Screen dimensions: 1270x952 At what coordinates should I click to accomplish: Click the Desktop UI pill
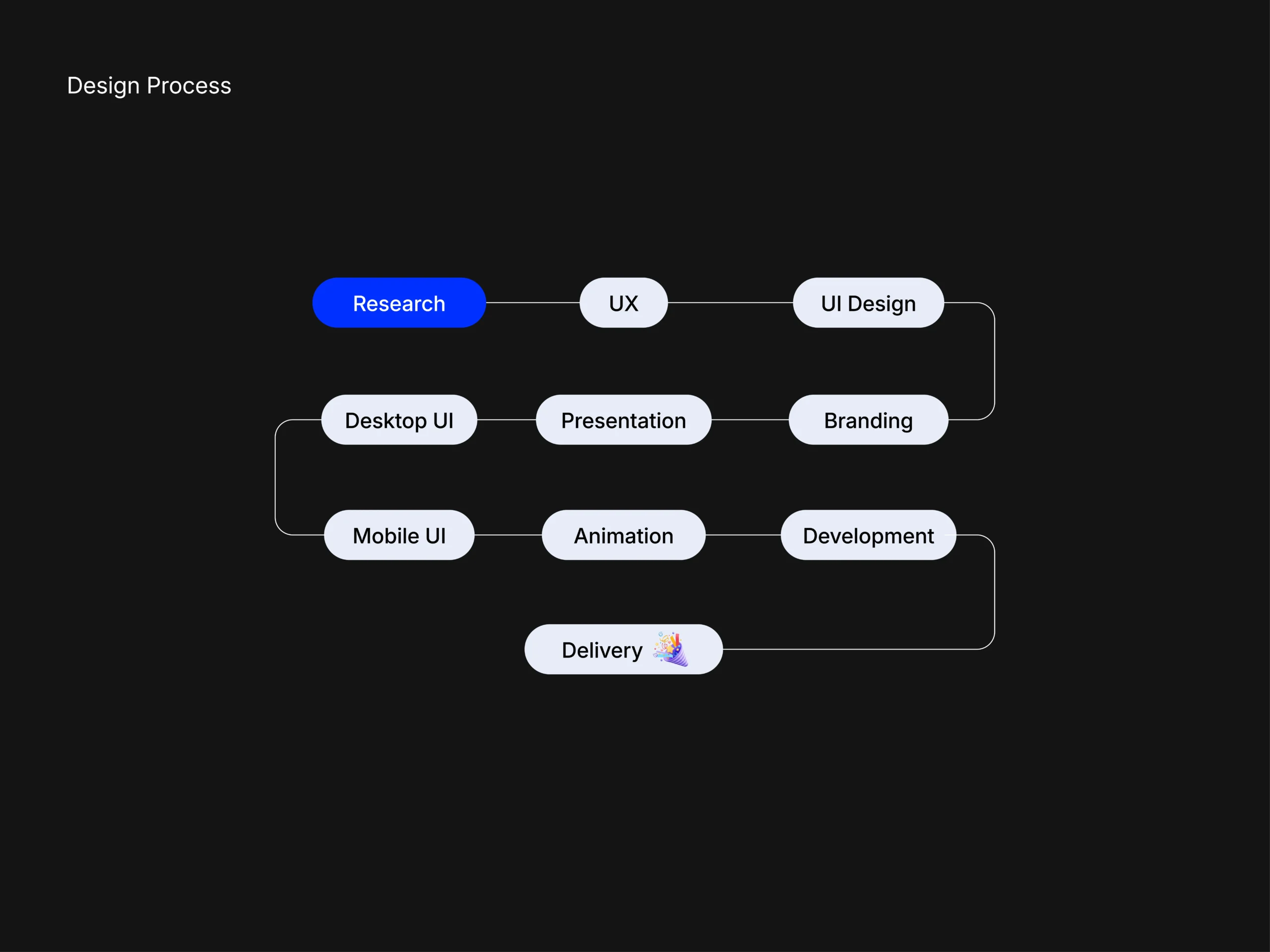coord(399,420)
